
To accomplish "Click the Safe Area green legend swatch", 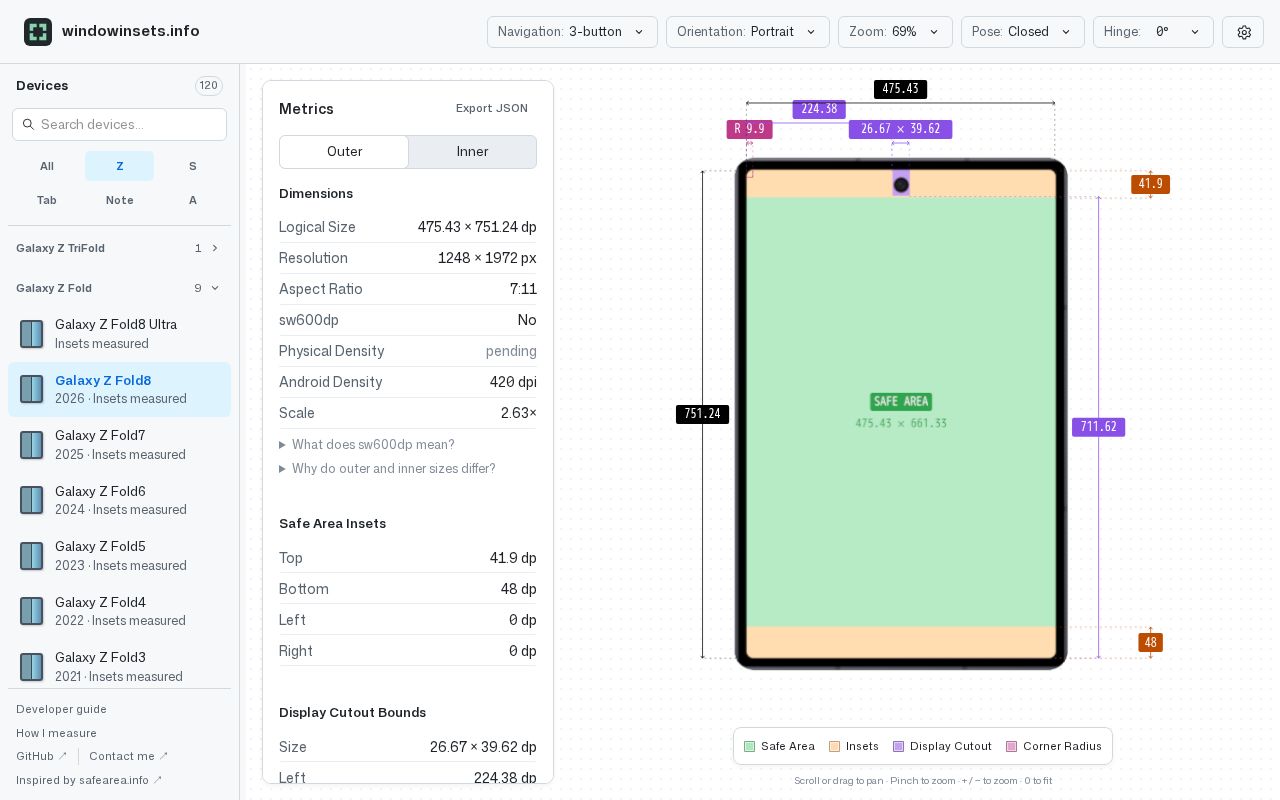I will tap(750, 746).
